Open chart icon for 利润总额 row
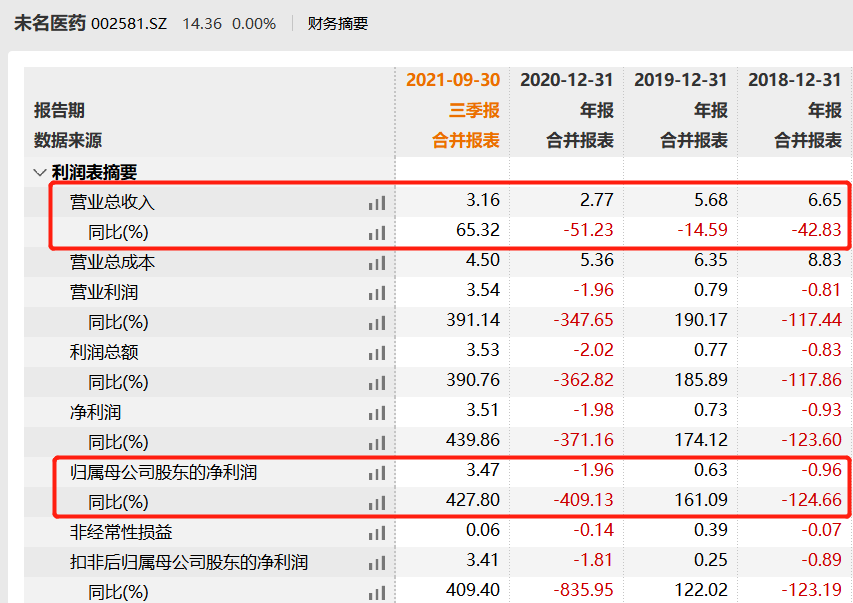 (376, 353)
